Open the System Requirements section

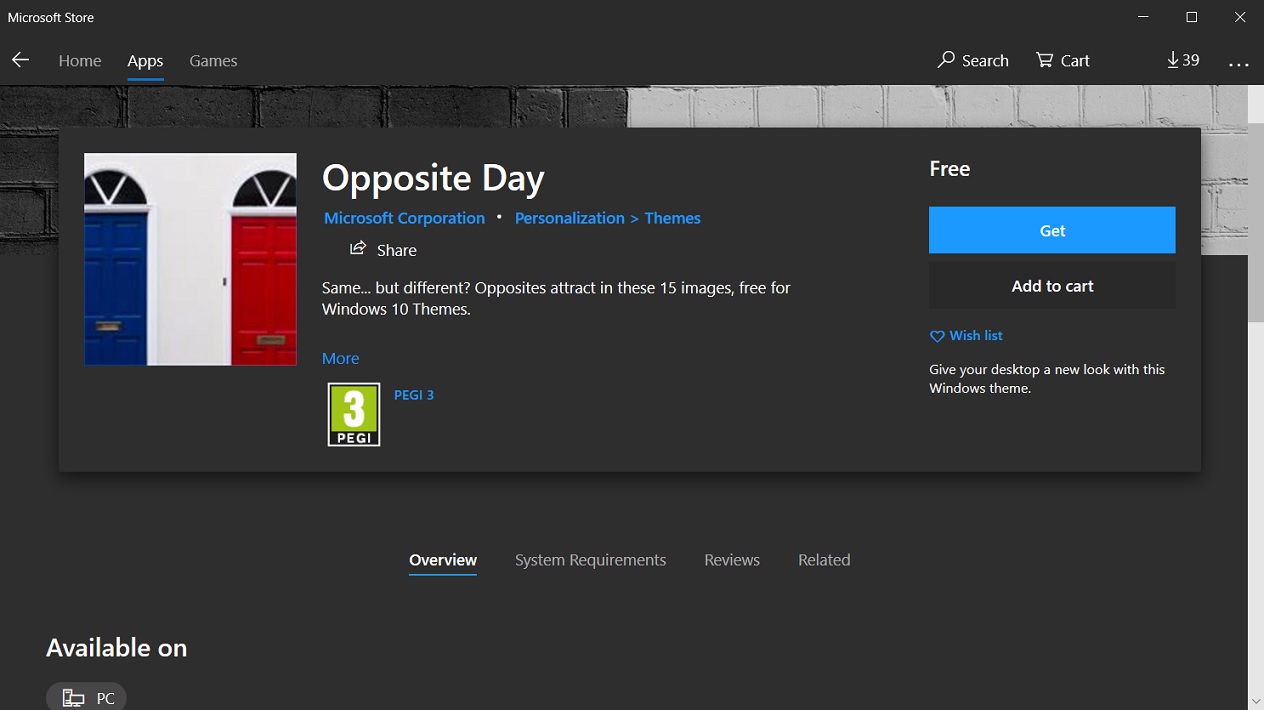[590, 560]
